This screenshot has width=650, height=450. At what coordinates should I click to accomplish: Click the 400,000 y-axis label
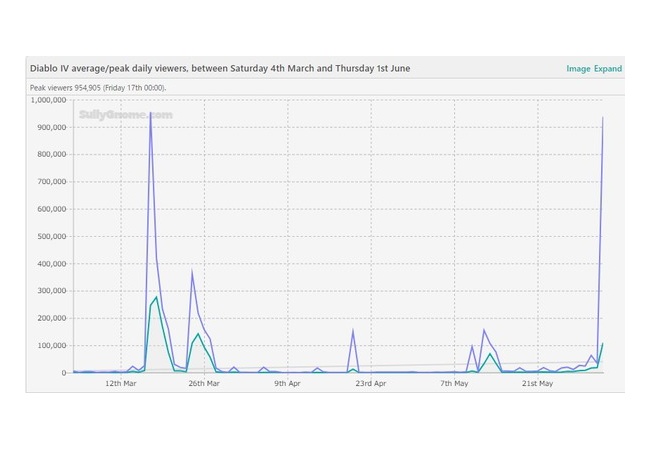tap(52, 264)
